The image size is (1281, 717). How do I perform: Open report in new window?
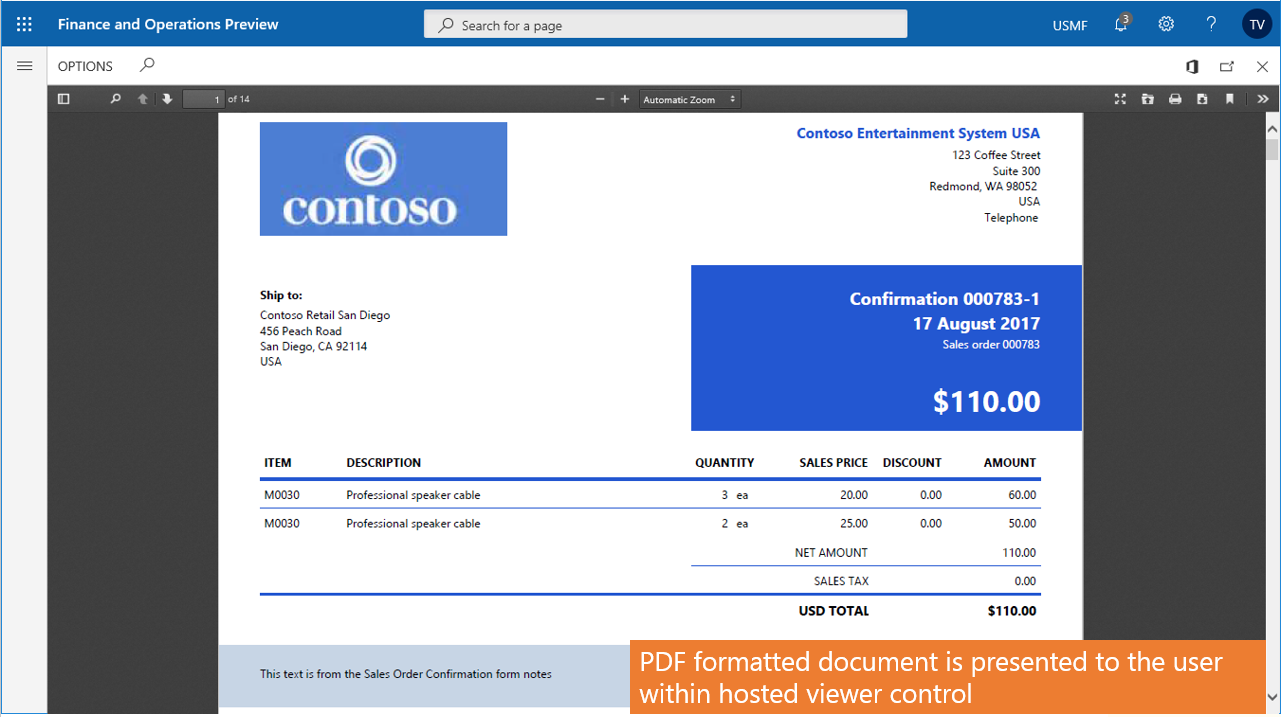click(x=1227, y=66)
